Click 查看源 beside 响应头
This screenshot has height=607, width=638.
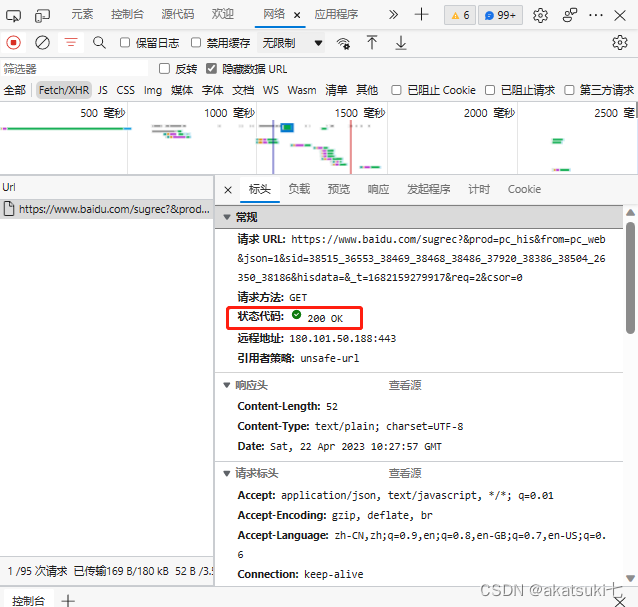(405, 385)
